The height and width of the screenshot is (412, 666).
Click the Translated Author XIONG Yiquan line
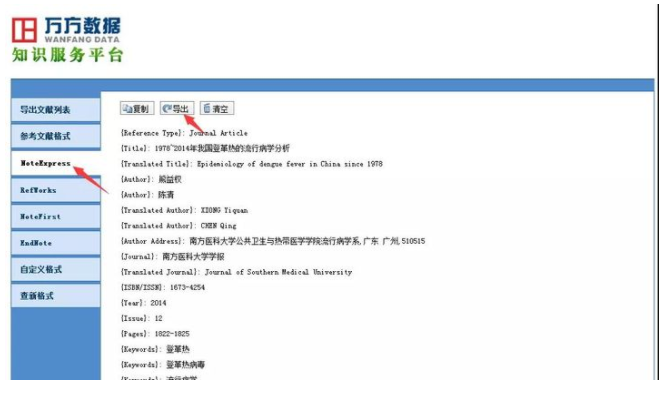(x=184, y=210)
